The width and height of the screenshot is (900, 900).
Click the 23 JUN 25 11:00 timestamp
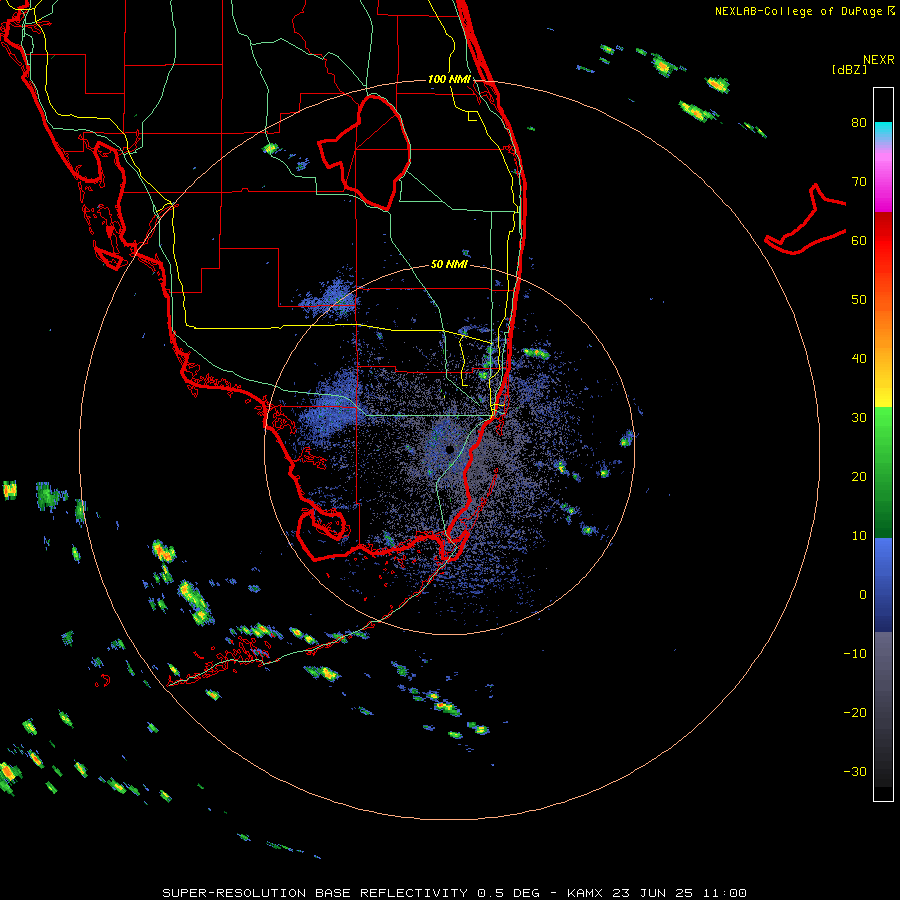680,893
